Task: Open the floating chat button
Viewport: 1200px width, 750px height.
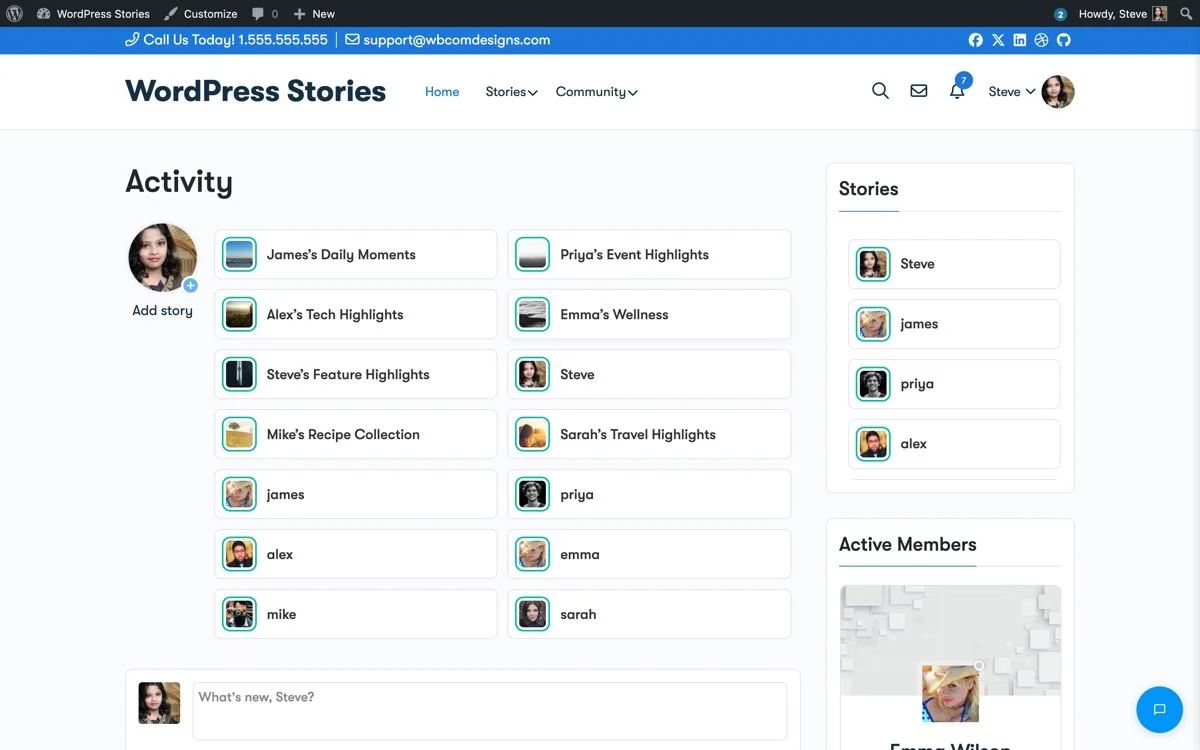Action: coord(1160,710)
